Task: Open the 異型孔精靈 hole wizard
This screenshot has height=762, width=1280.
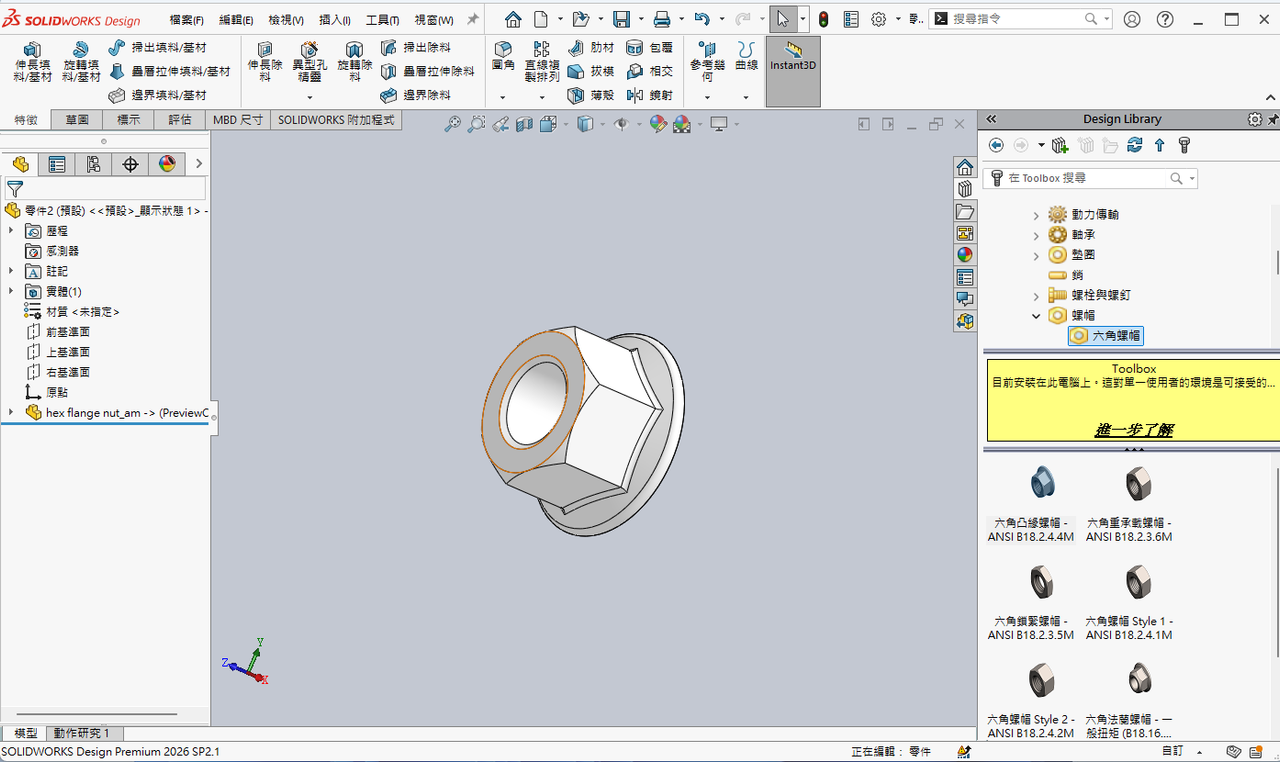Action: (309, 62)
